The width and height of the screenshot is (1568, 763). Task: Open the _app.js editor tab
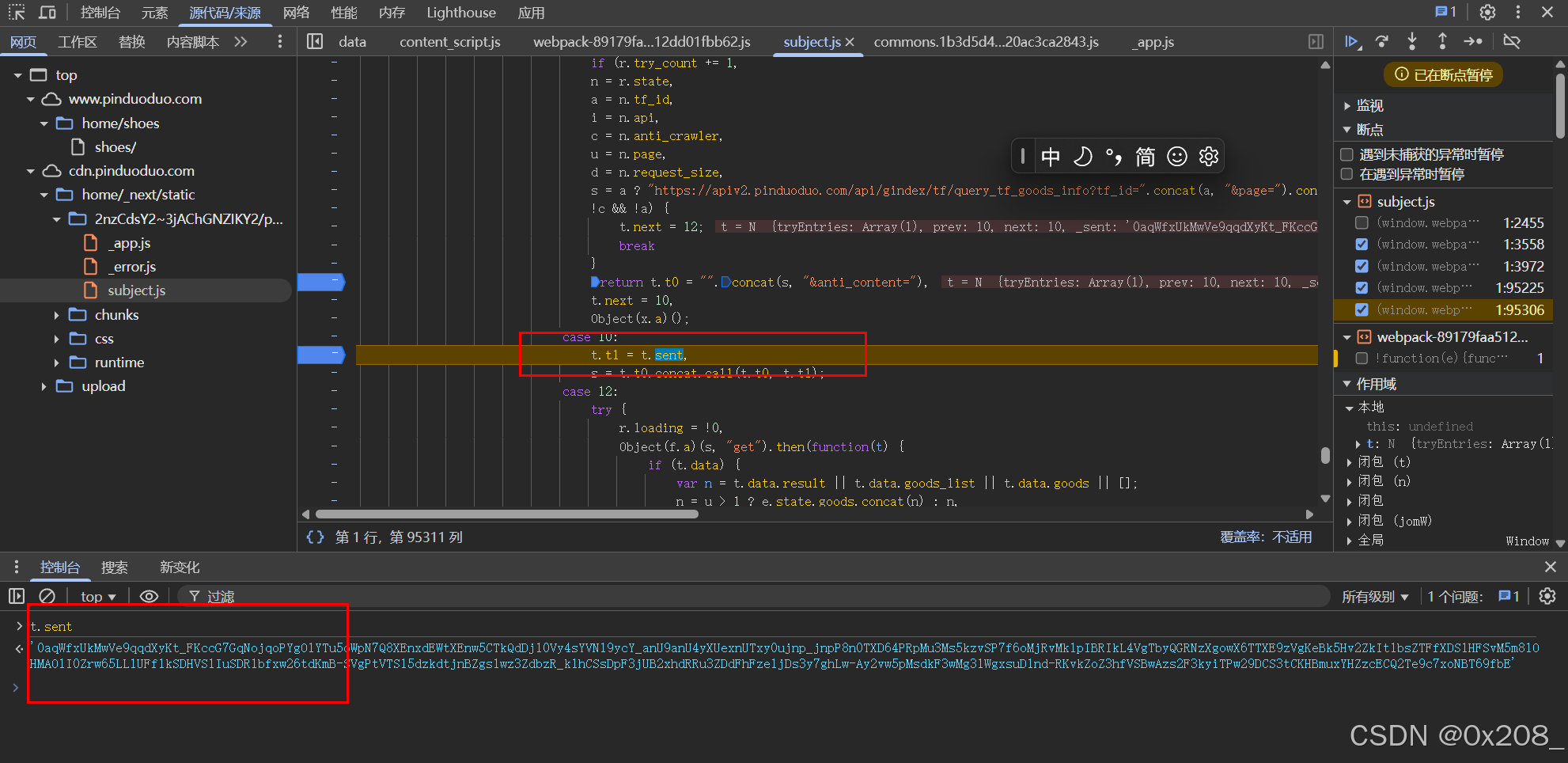(x=1153, y=42)
